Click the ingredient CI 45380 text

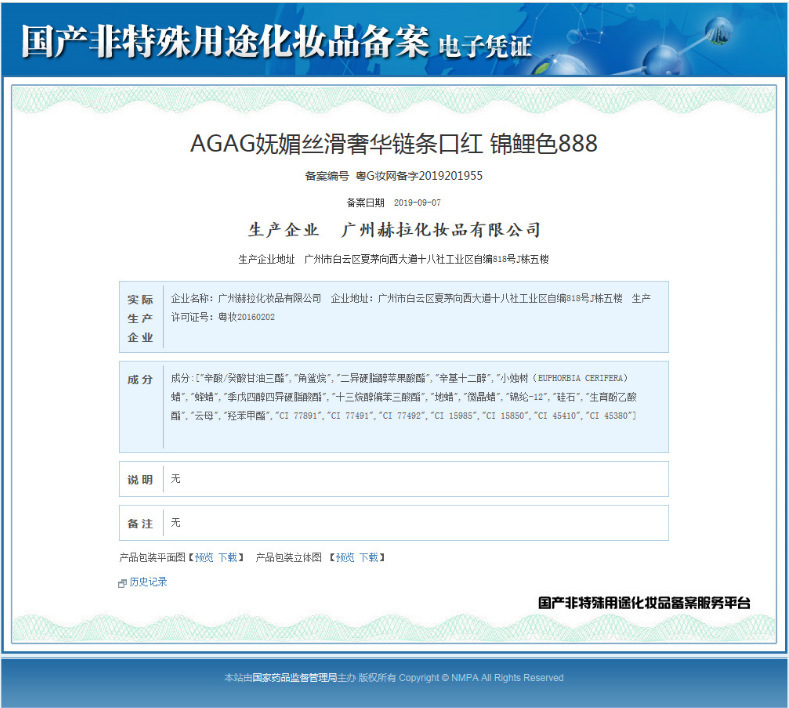click(x=608, y=416)
